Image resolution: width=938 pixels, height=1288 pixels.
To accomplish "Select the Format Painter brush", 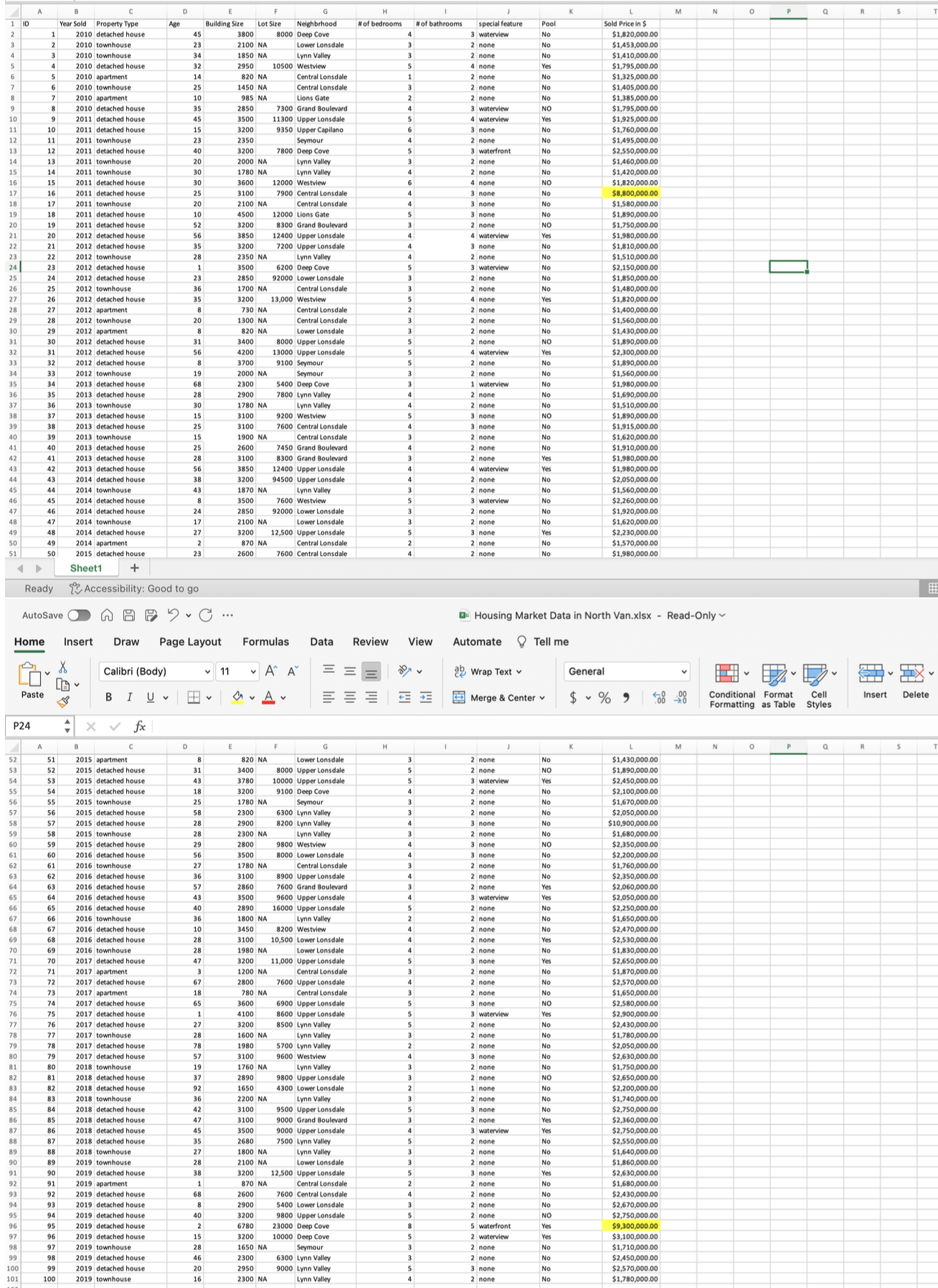I will click(x=63, y=701).
